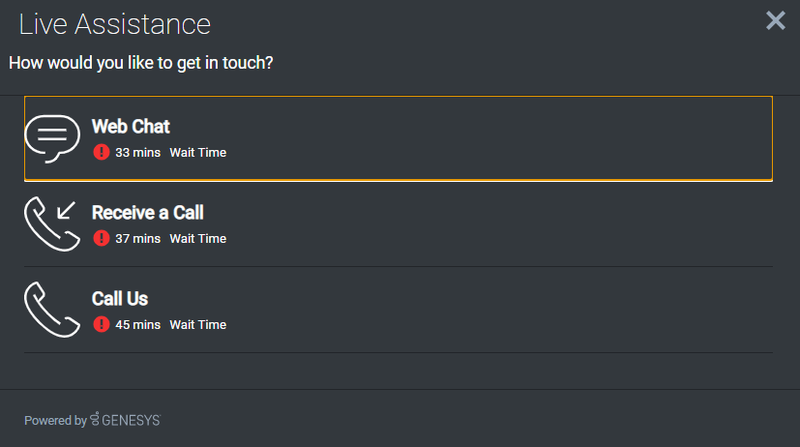Click the Powered by Genesys link
This screenshot has height=447, width=800.
click(92, 420)
